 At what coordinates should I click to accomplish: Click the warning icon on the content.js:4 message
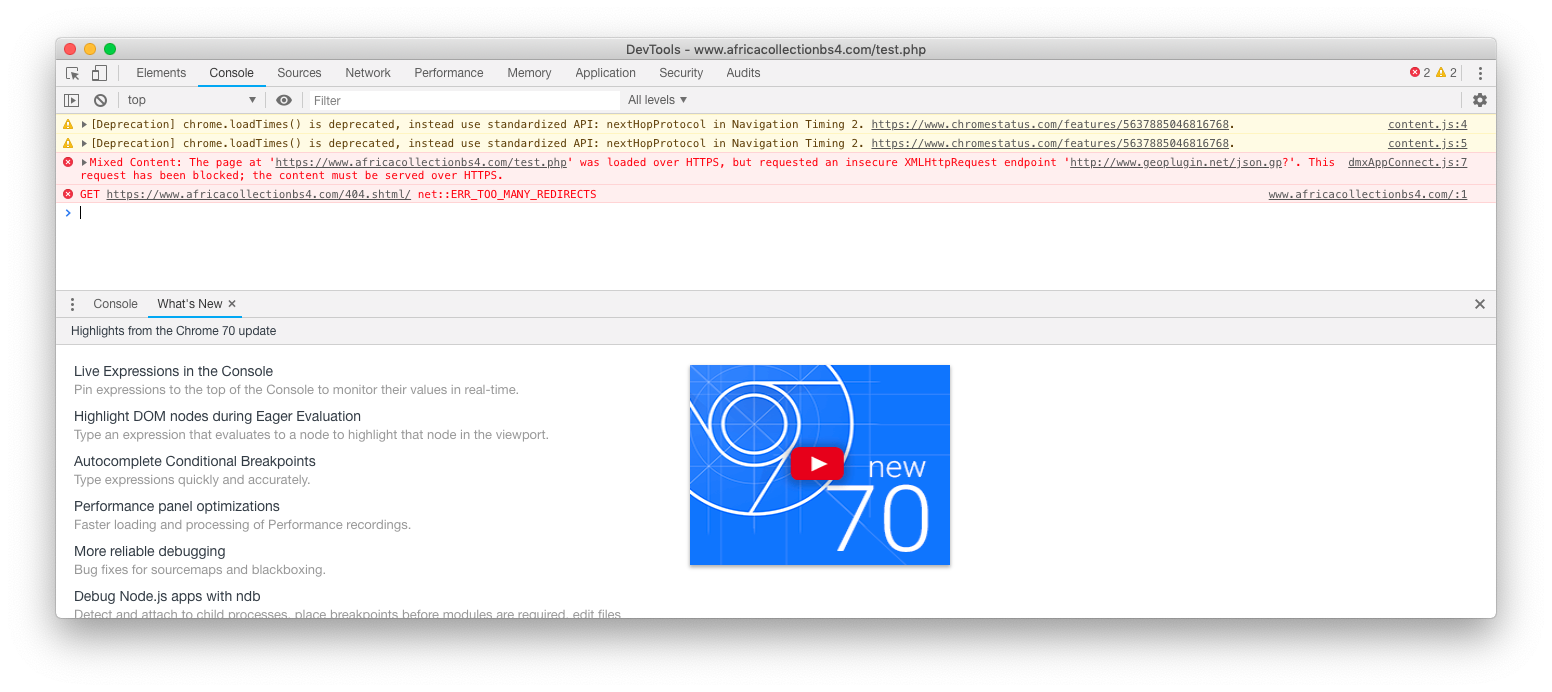click(x=68, y=125)
